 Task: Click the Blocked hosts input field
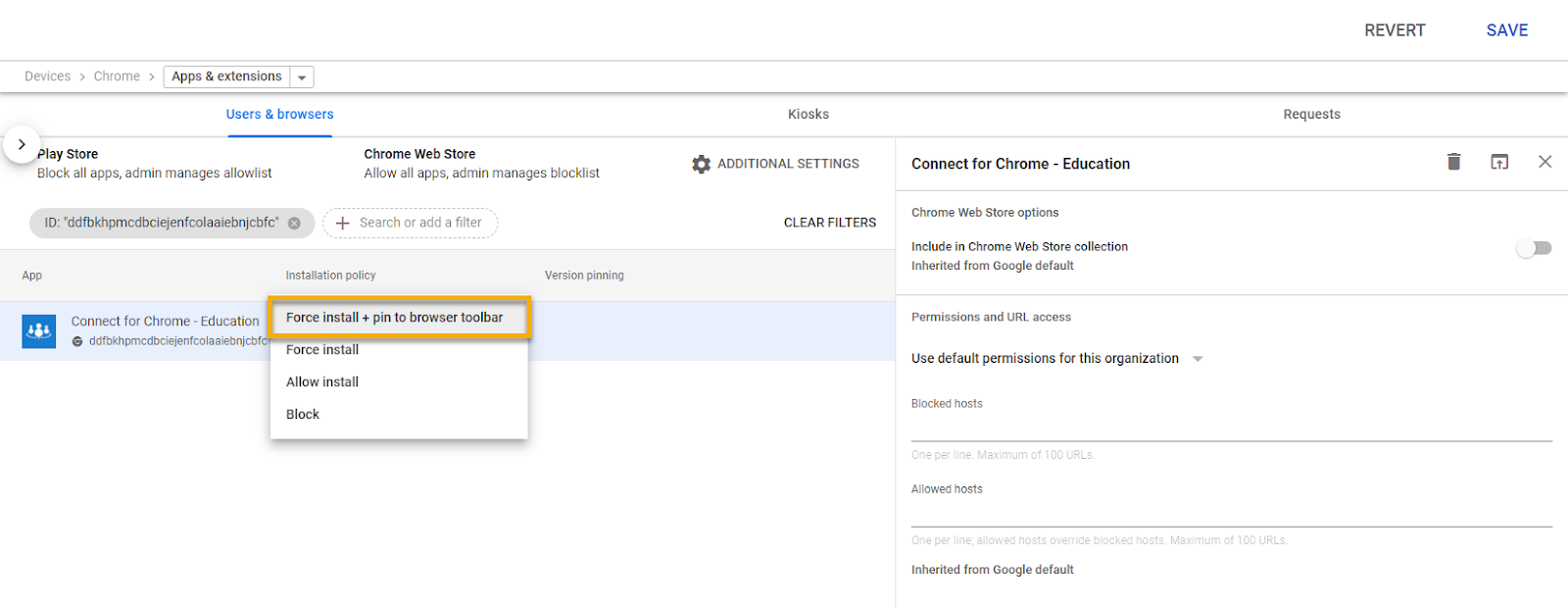click(x=1232, y=429)
